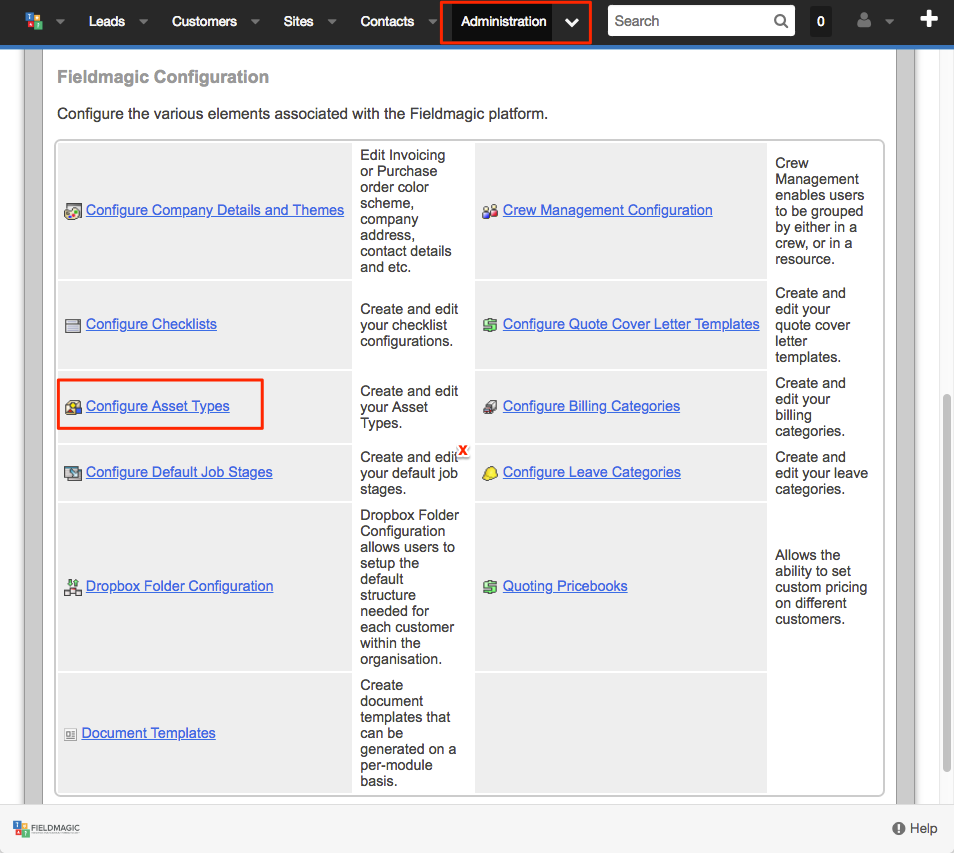Click the plus quick-create icon

[x=928, y=19]
